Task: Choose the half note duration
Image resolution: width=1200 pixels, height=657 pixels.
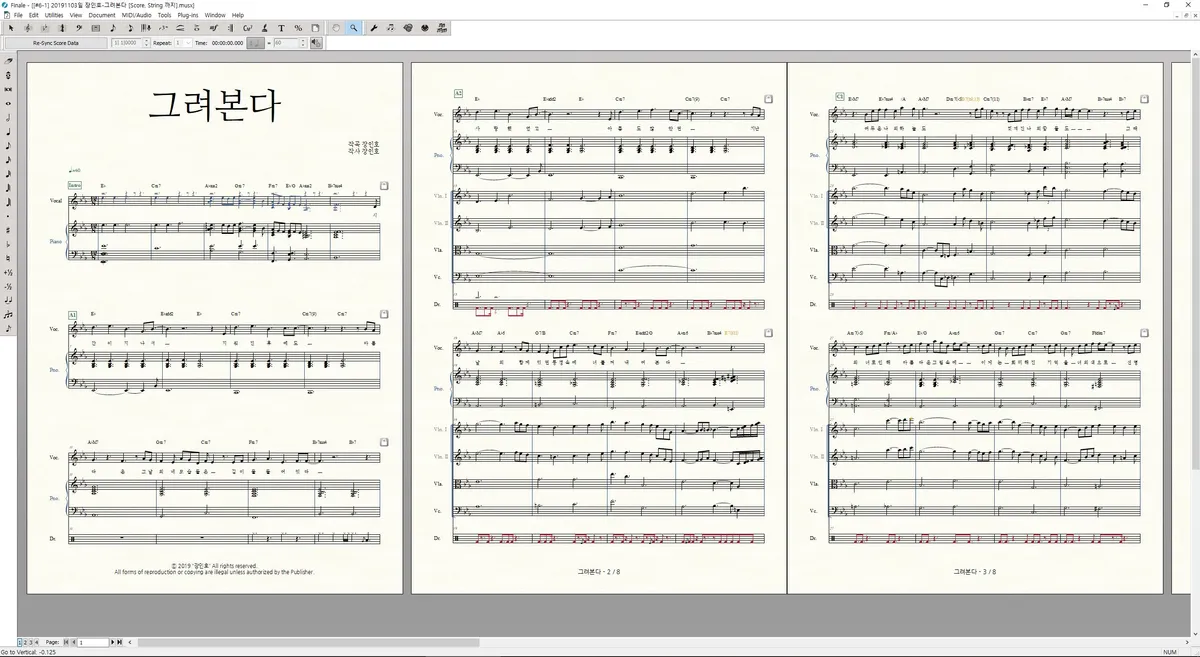Action: pos(8,117)
